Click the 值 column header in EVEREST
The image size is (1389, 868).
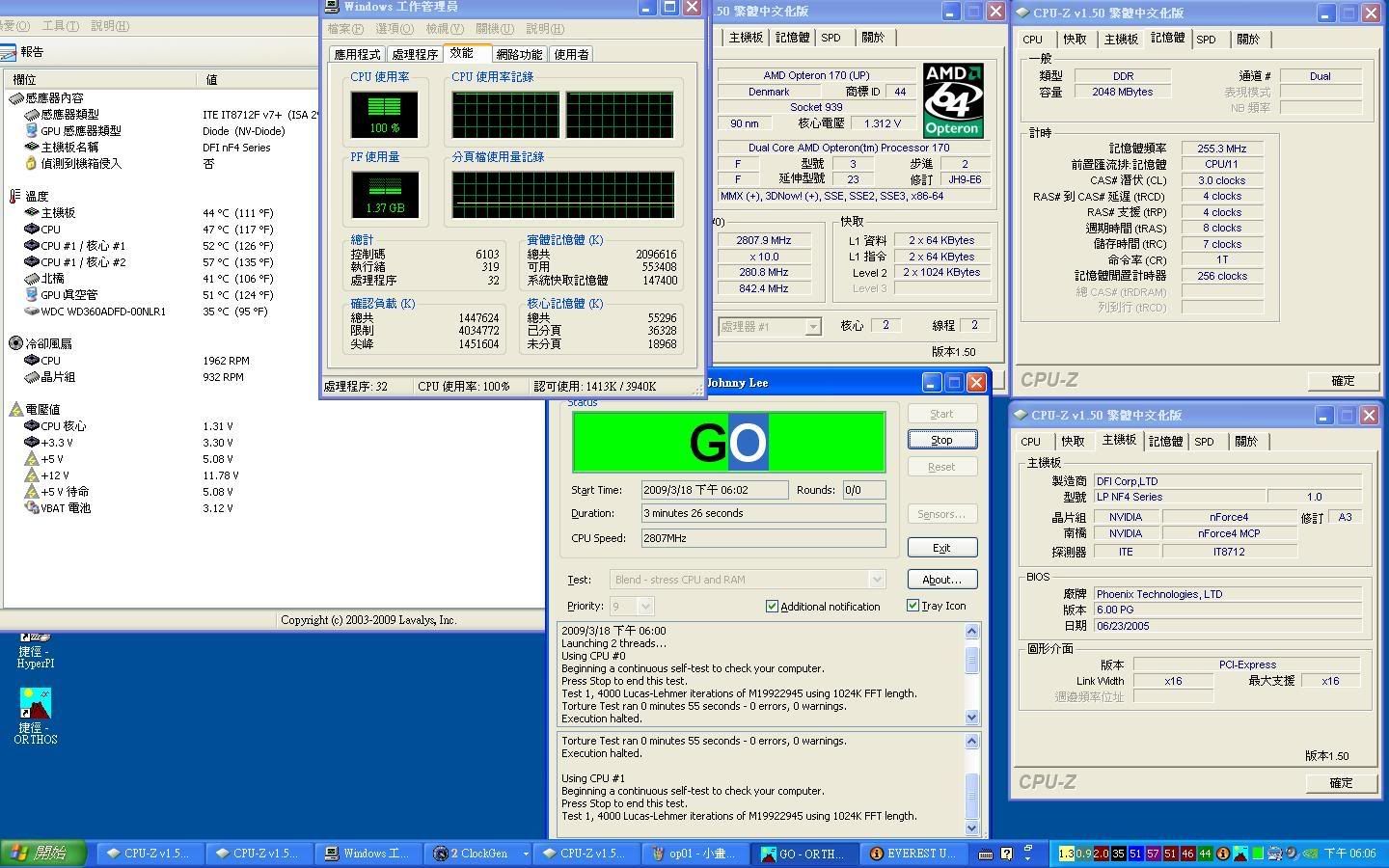click(x=259, y=79)
